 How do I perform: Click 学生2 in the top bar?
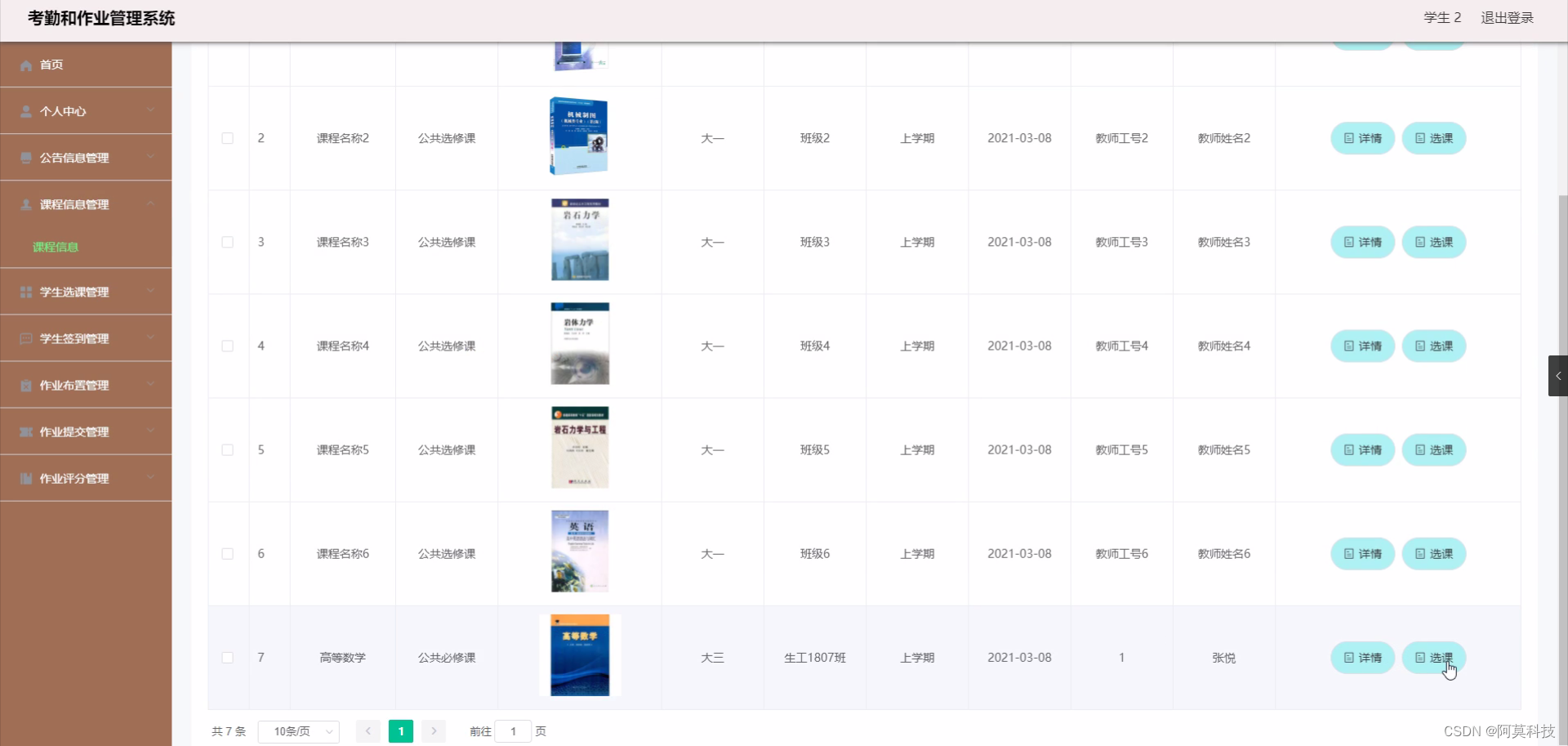tap(1441, 17)
